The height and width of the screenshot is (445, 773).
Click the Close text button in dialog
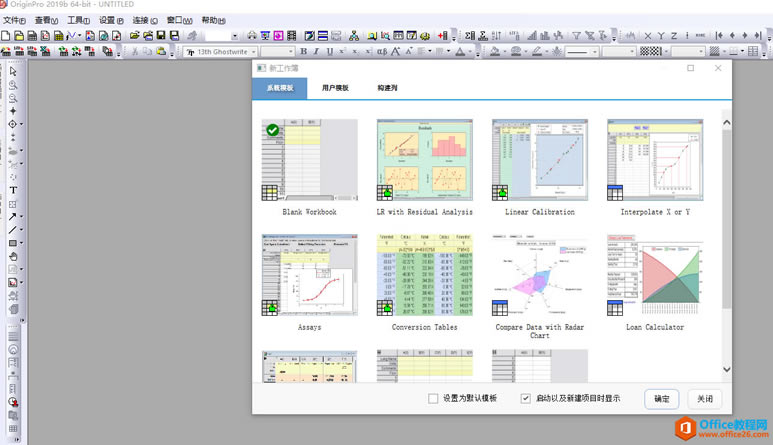(705, 399)
